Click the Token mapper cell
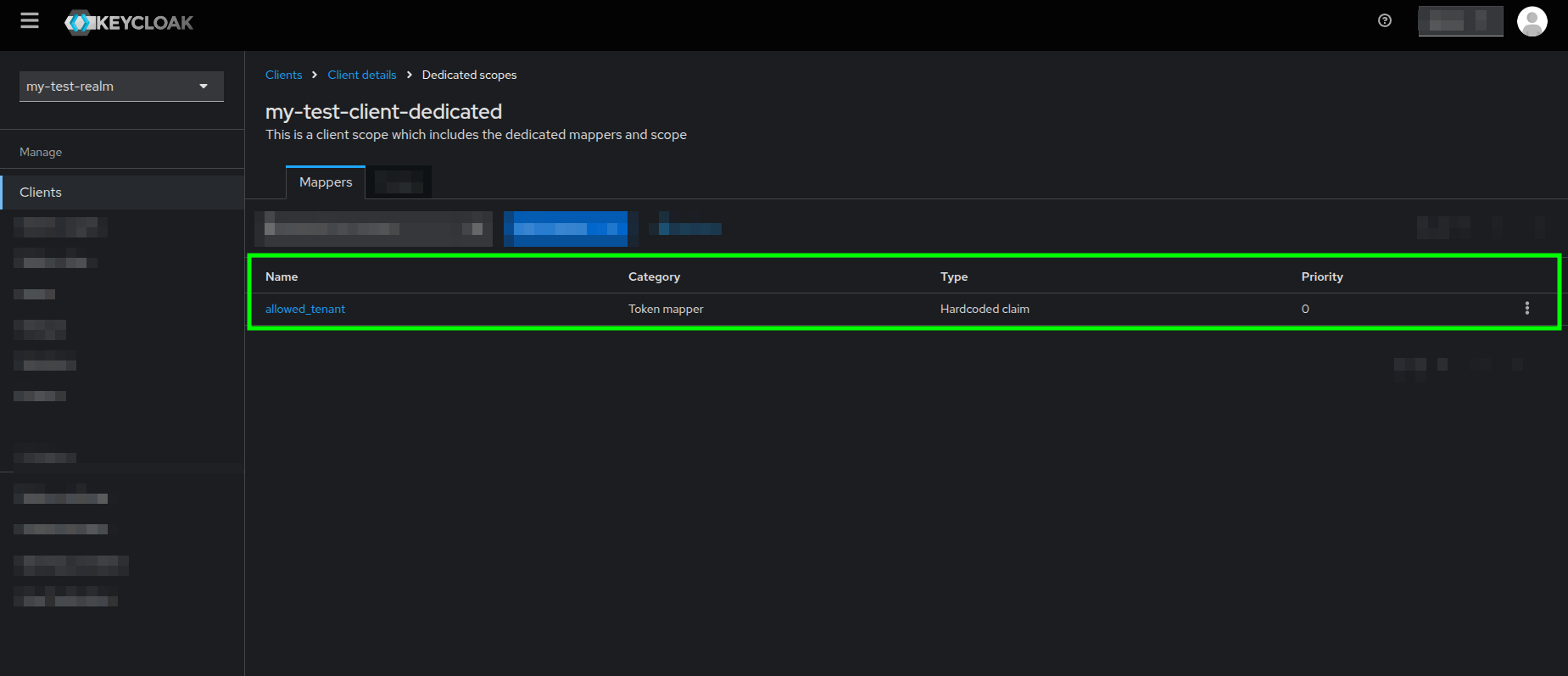 (666, 309)
